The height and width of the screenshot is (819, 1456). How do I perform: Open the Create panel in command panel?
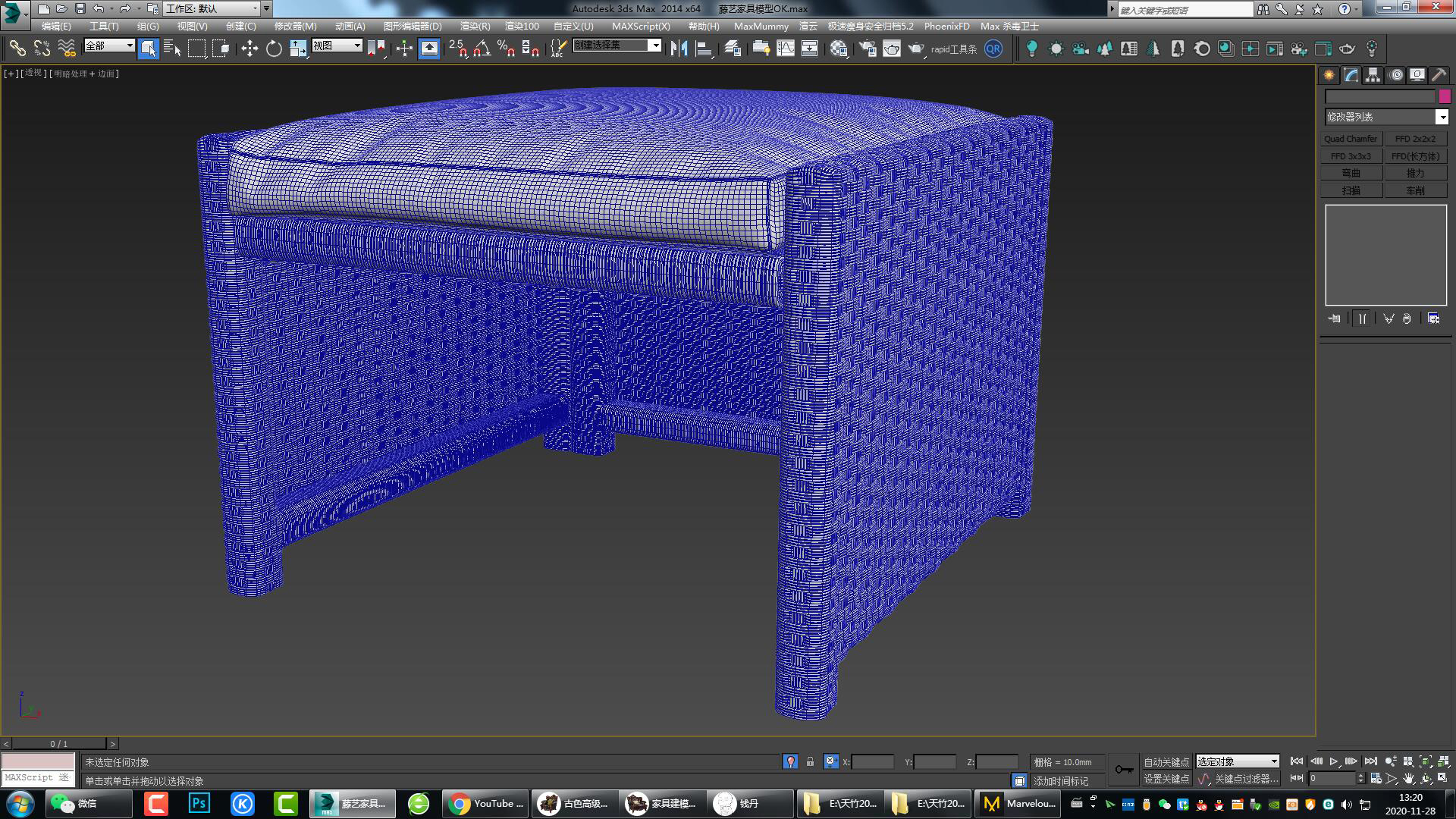1329,74
